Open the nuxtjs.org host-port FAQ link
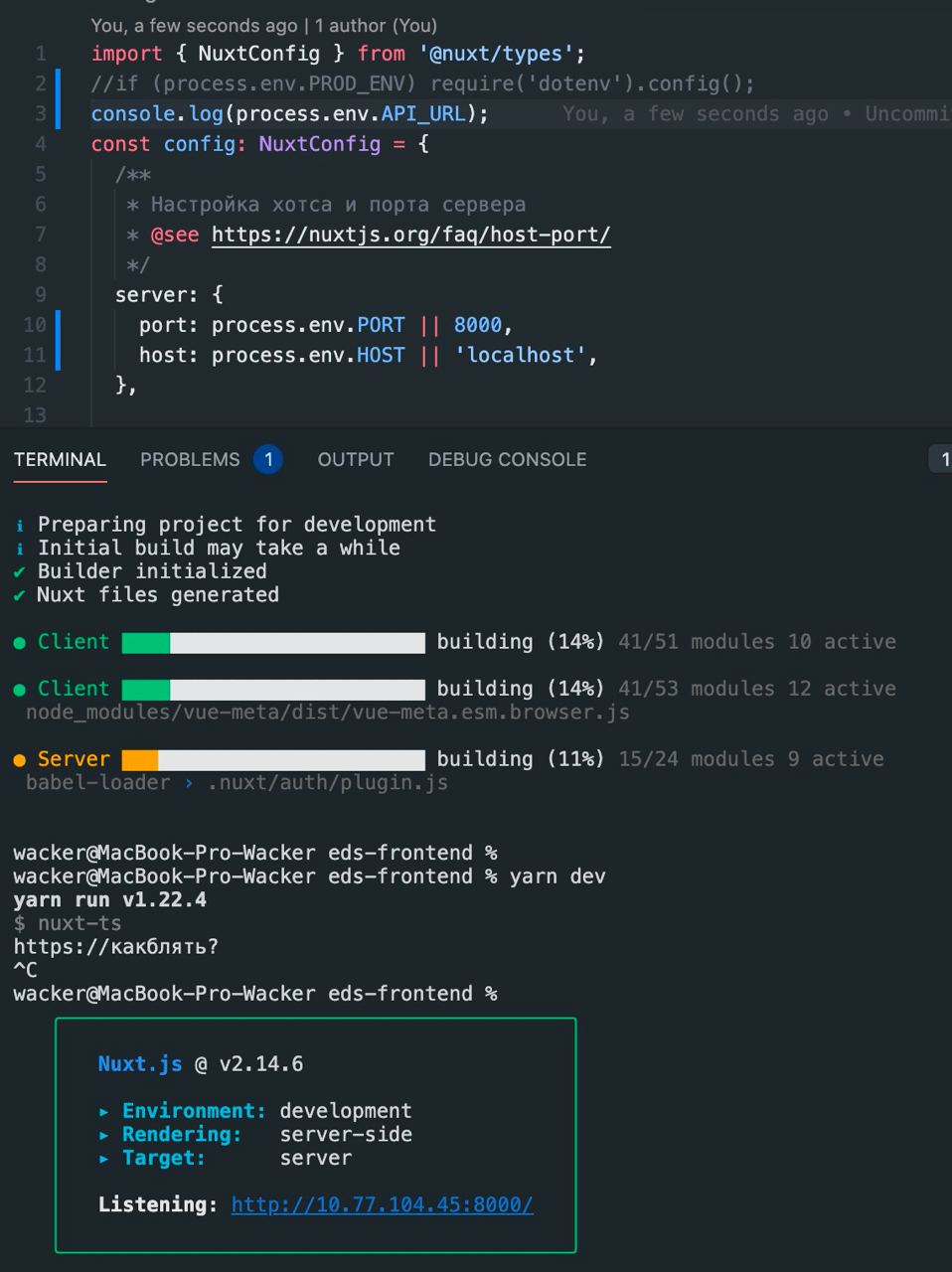 (410, 235)
